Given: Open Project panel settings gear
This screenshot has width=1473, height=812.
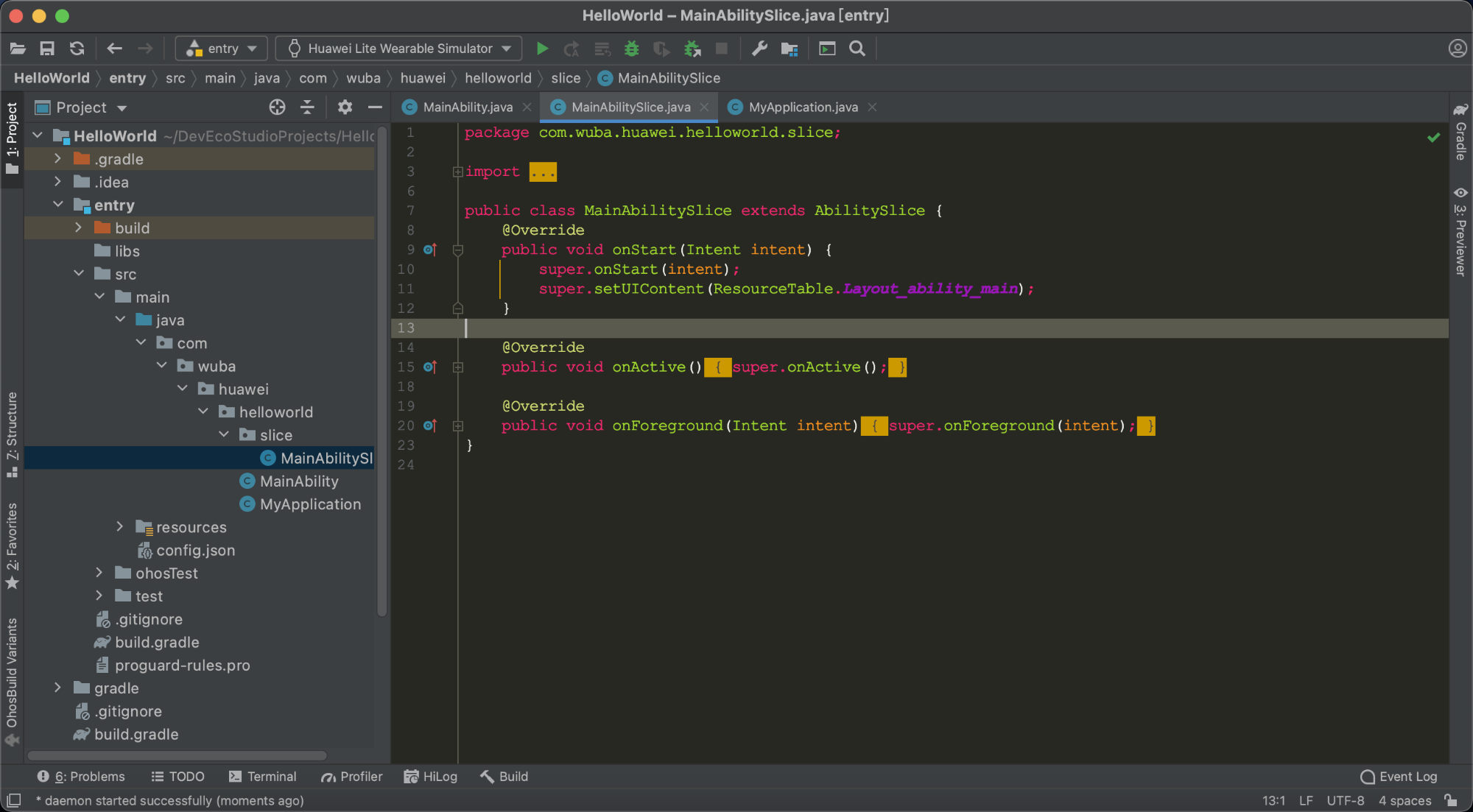Looking at the screenshot, I should (x=345, y=107).
